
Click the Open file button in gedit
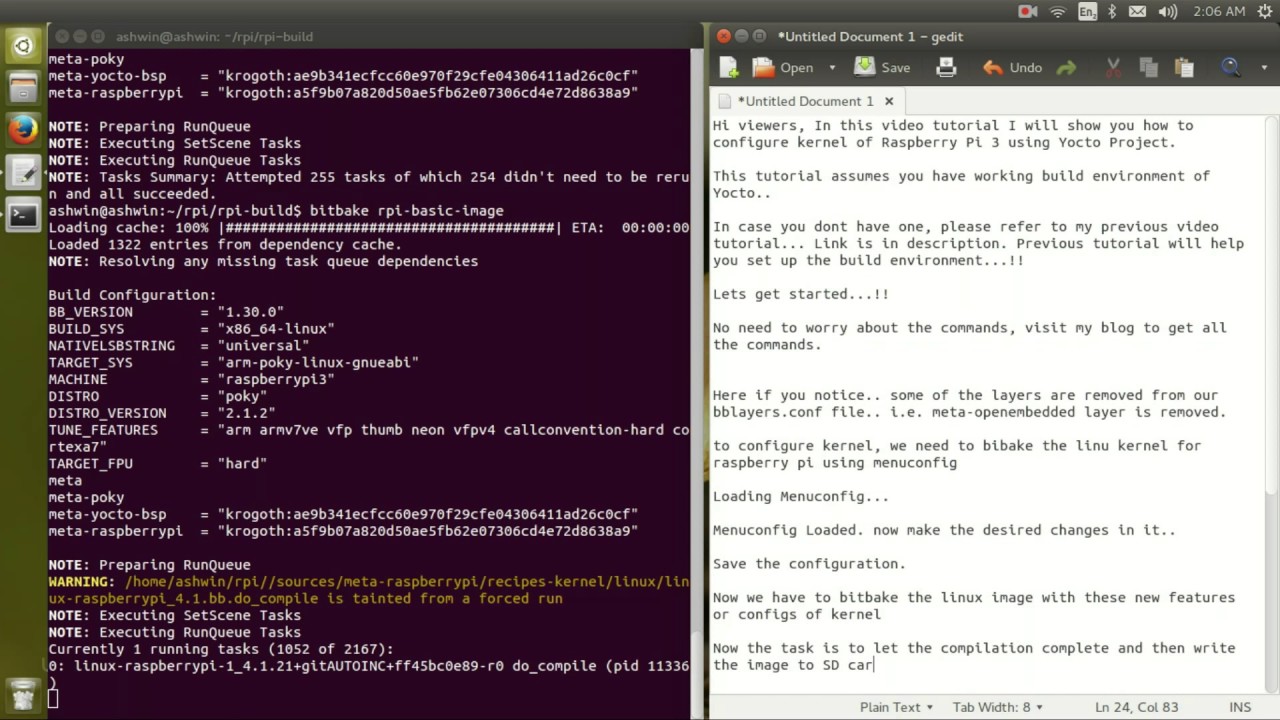coord(783,67)
